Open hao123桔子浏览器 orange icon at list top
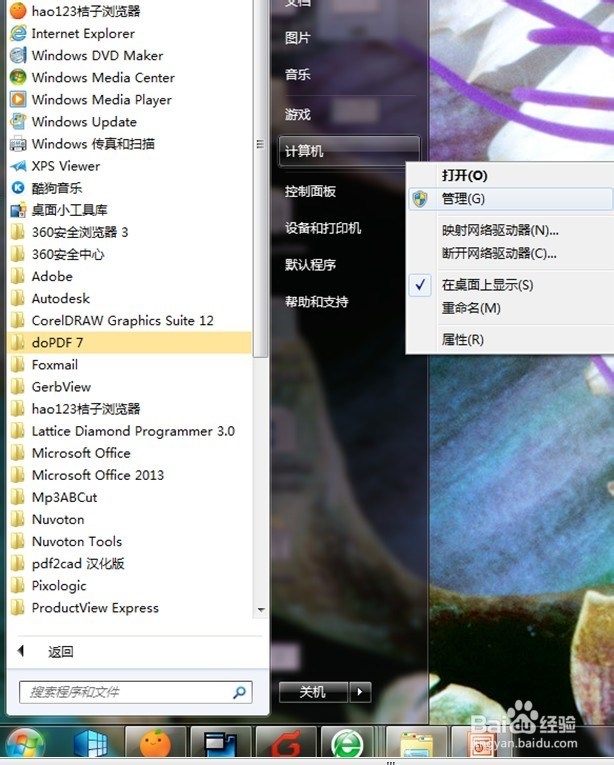Image resolution: width=614 pixels, height=765 pixels. pos(18,10)
